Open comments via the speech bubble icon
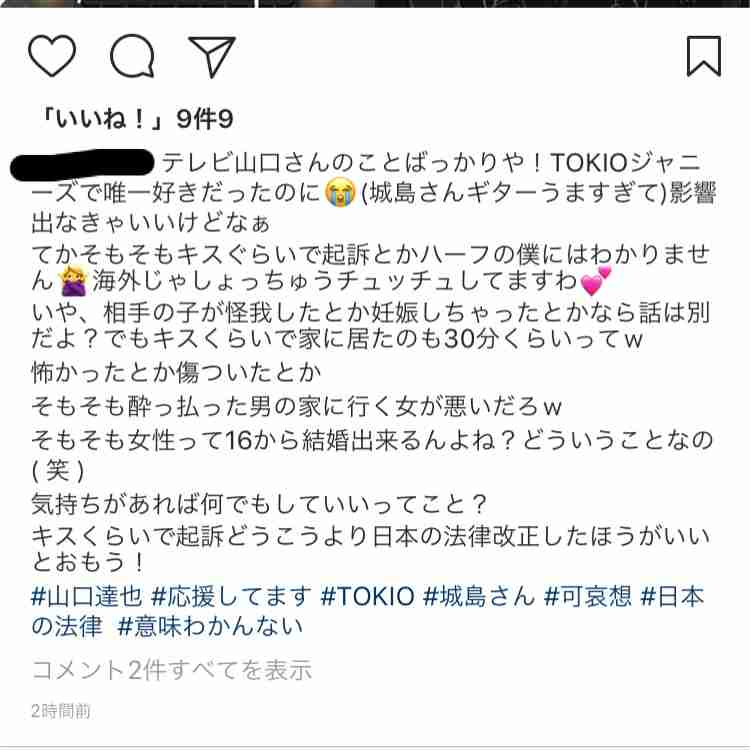The height and width of the screenshot is (750, 750). (132, 56)
